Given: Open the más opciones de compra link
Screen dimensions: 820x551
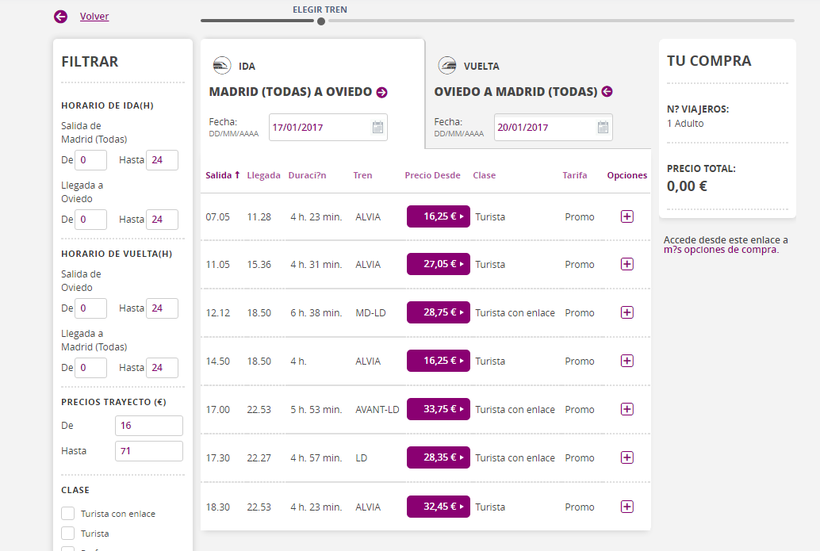Looking at the screenshot, I should 720,250.
